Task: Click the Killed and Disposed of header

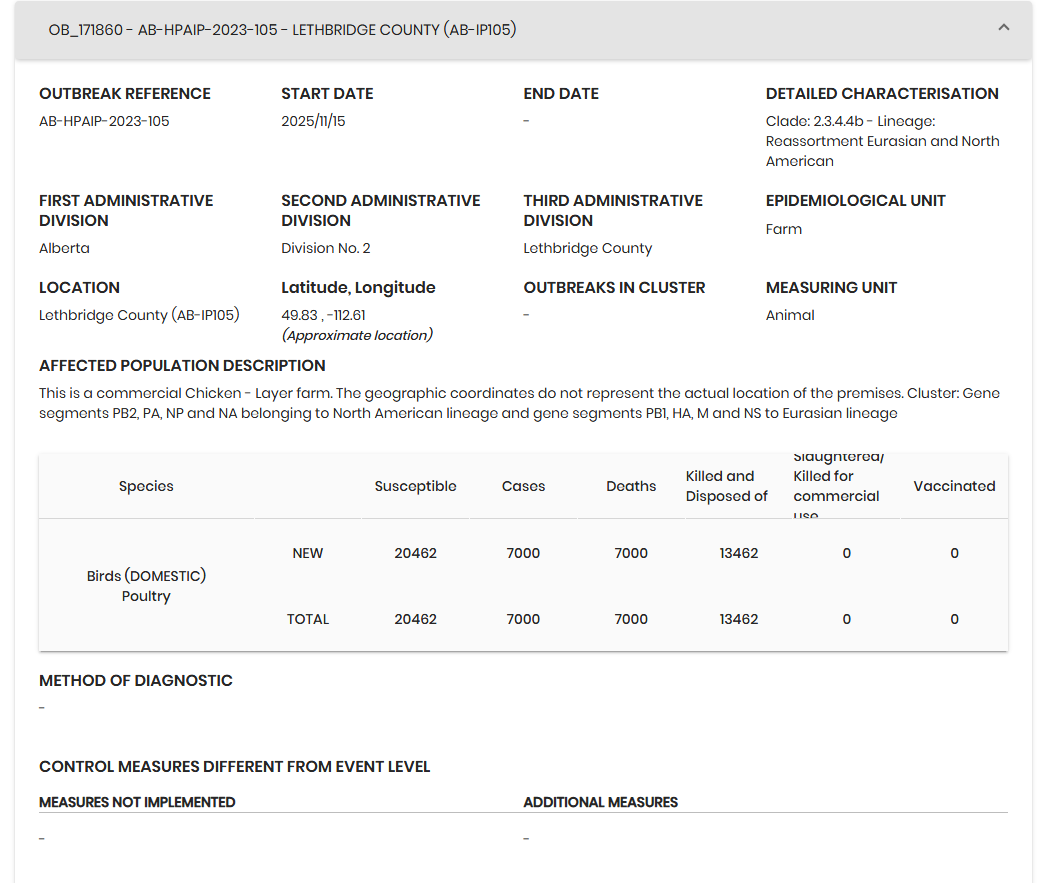Action: coord(727,486)
